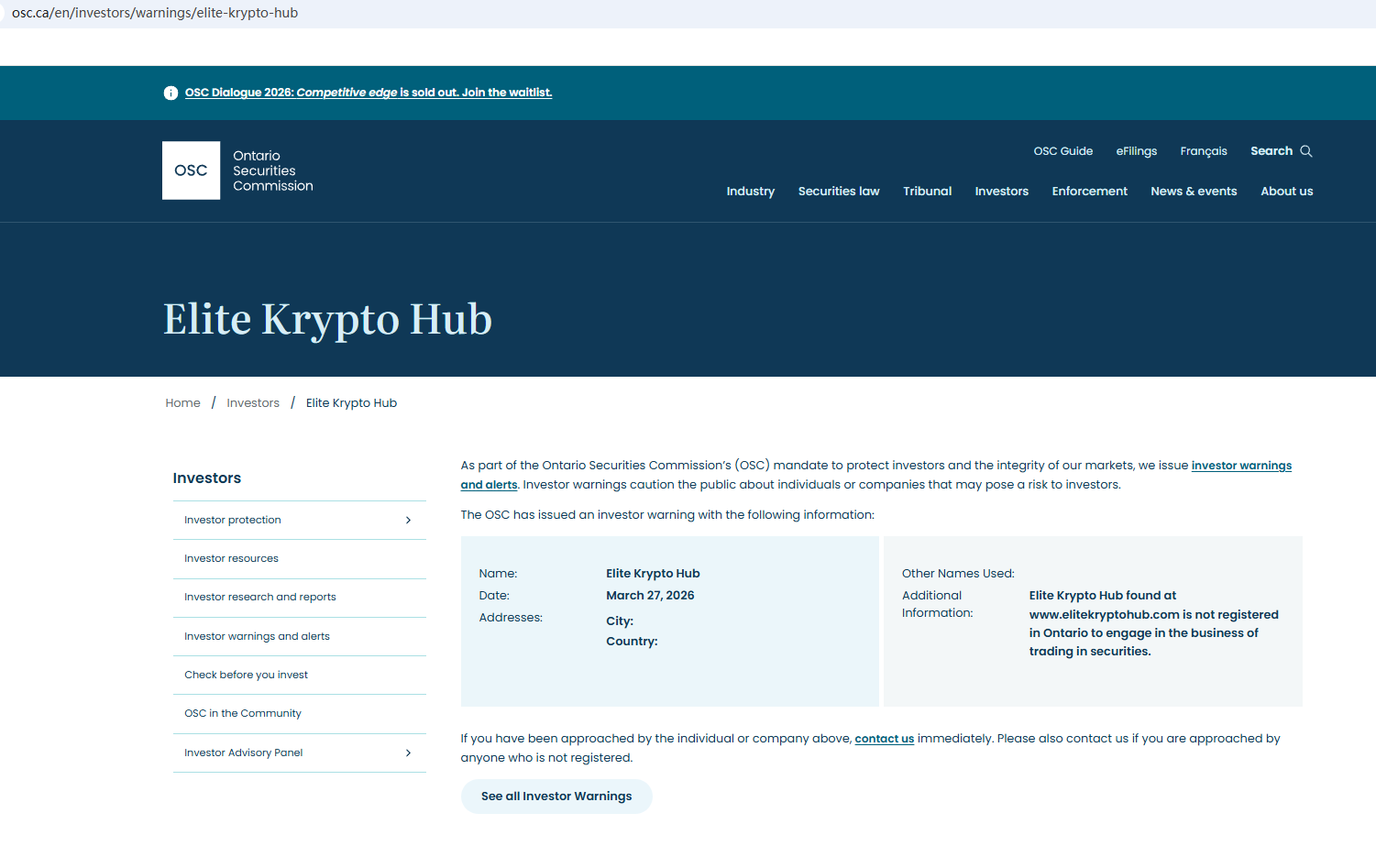Screen dimensions: 1376x868
Task: Click the 'Addresses:' label
Action: pos(511,618)
